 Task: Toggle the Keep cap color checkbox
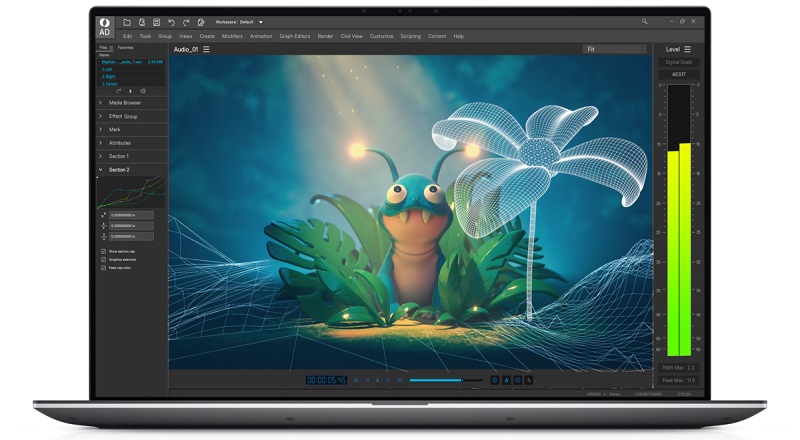(104, 268)
